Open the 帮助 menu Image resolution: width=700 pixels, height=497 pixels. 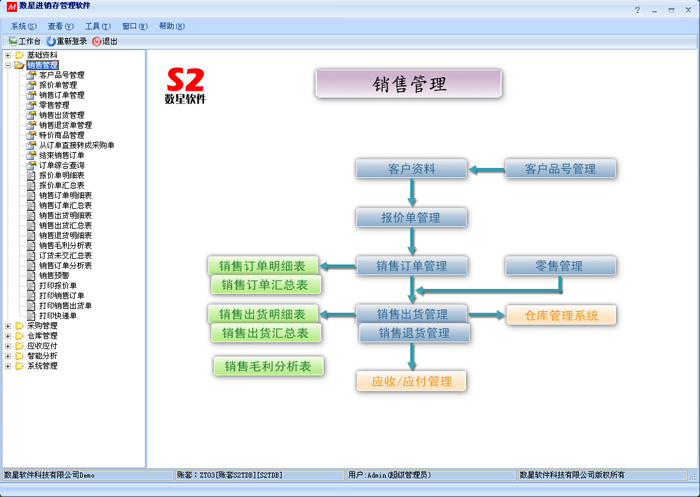point(171,26)
